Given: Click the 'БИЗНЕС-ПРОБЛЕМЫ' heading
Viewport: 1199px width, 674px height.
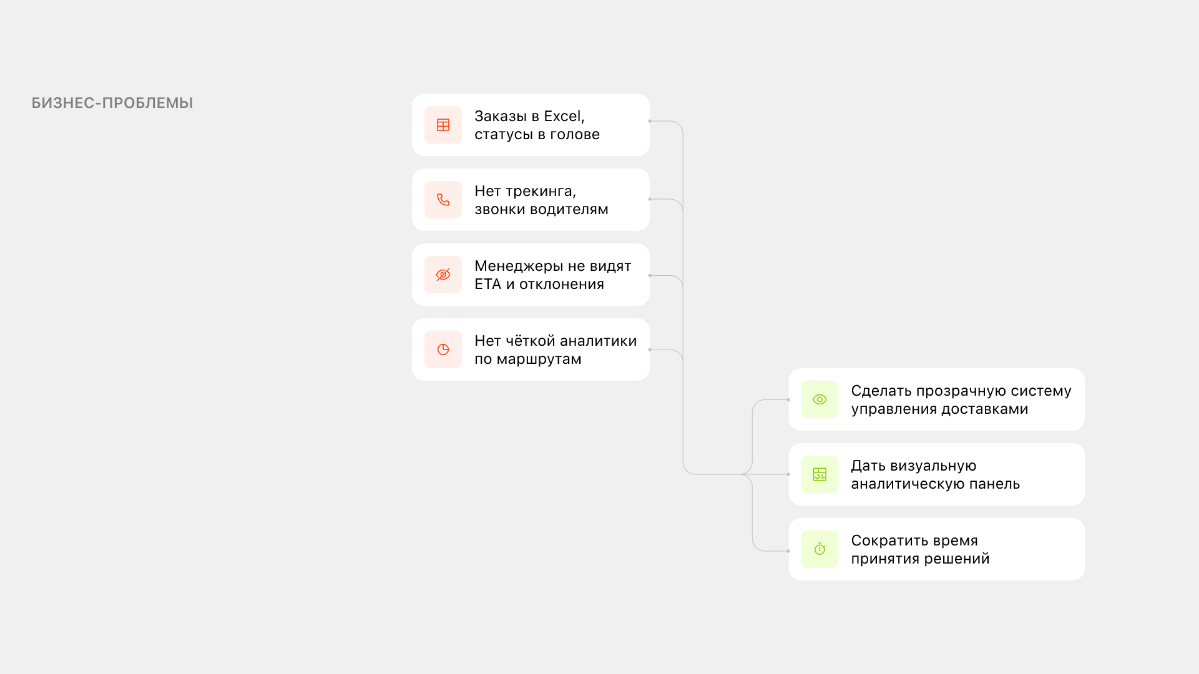Looking at the screenshot, I should 112,103.
